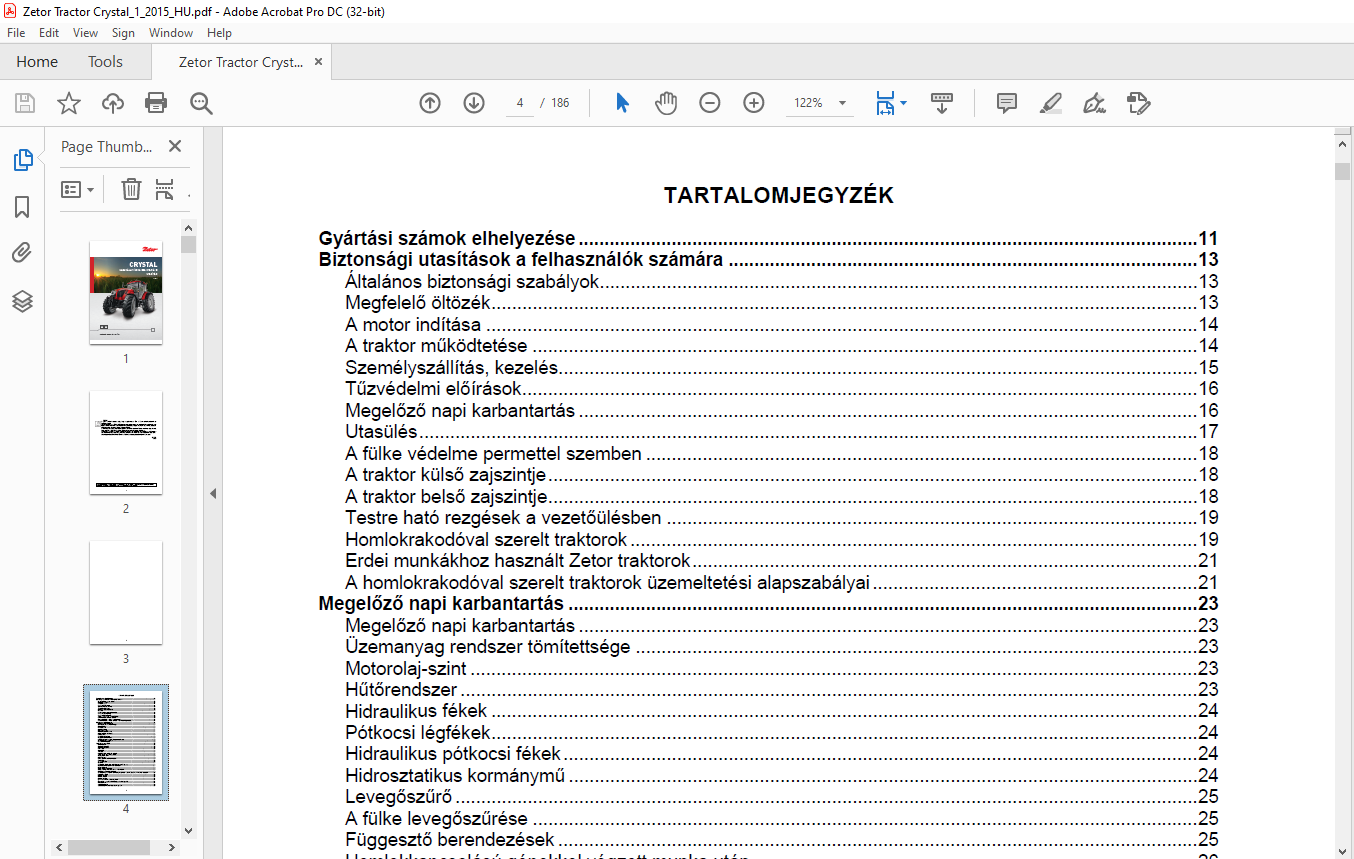Click the thumbnail panel scroll down arrow
Viewport: 1354px width, 859px height.
pos(188,829)
